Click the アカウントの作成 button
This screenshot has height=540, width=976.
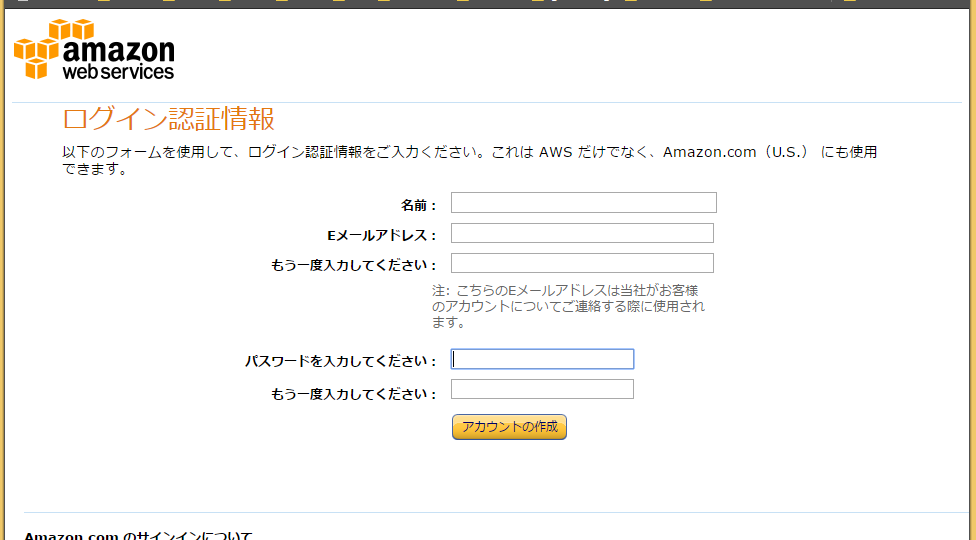(x=509, y=427)
